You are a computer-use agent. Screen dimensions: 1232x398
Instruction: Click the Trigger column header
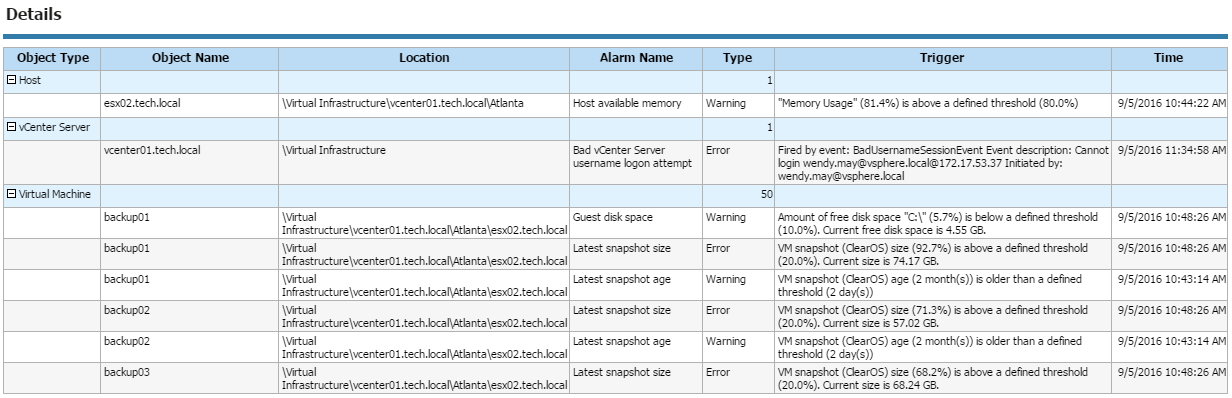(x=943, y=58)
